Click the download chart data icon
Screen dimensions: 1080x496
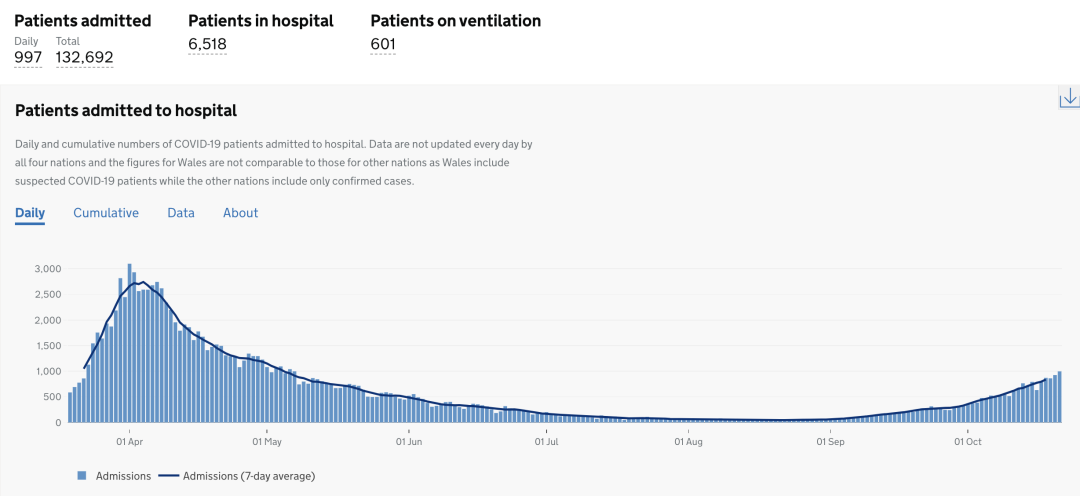pos(1068,97)
